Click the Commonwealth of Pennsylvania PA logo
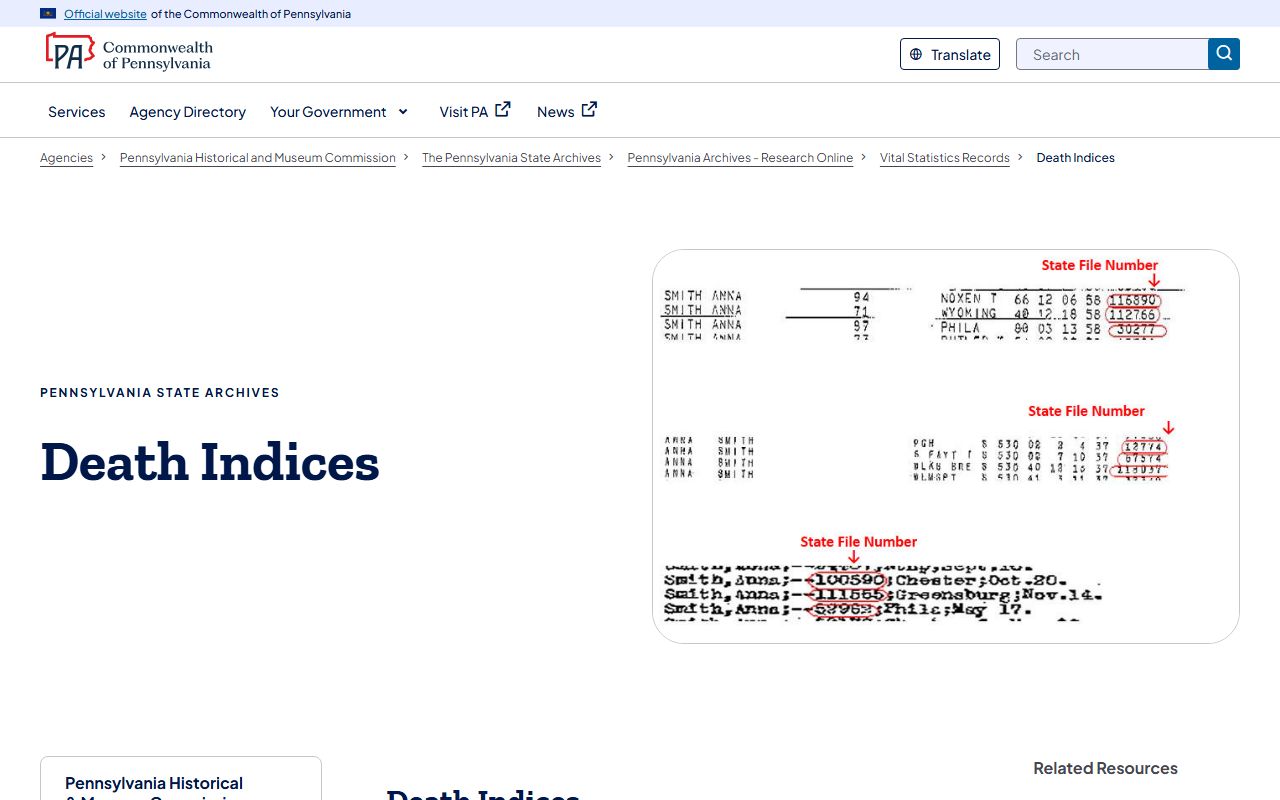This screenshot has width=1280, height=800. tap(128, 52)
